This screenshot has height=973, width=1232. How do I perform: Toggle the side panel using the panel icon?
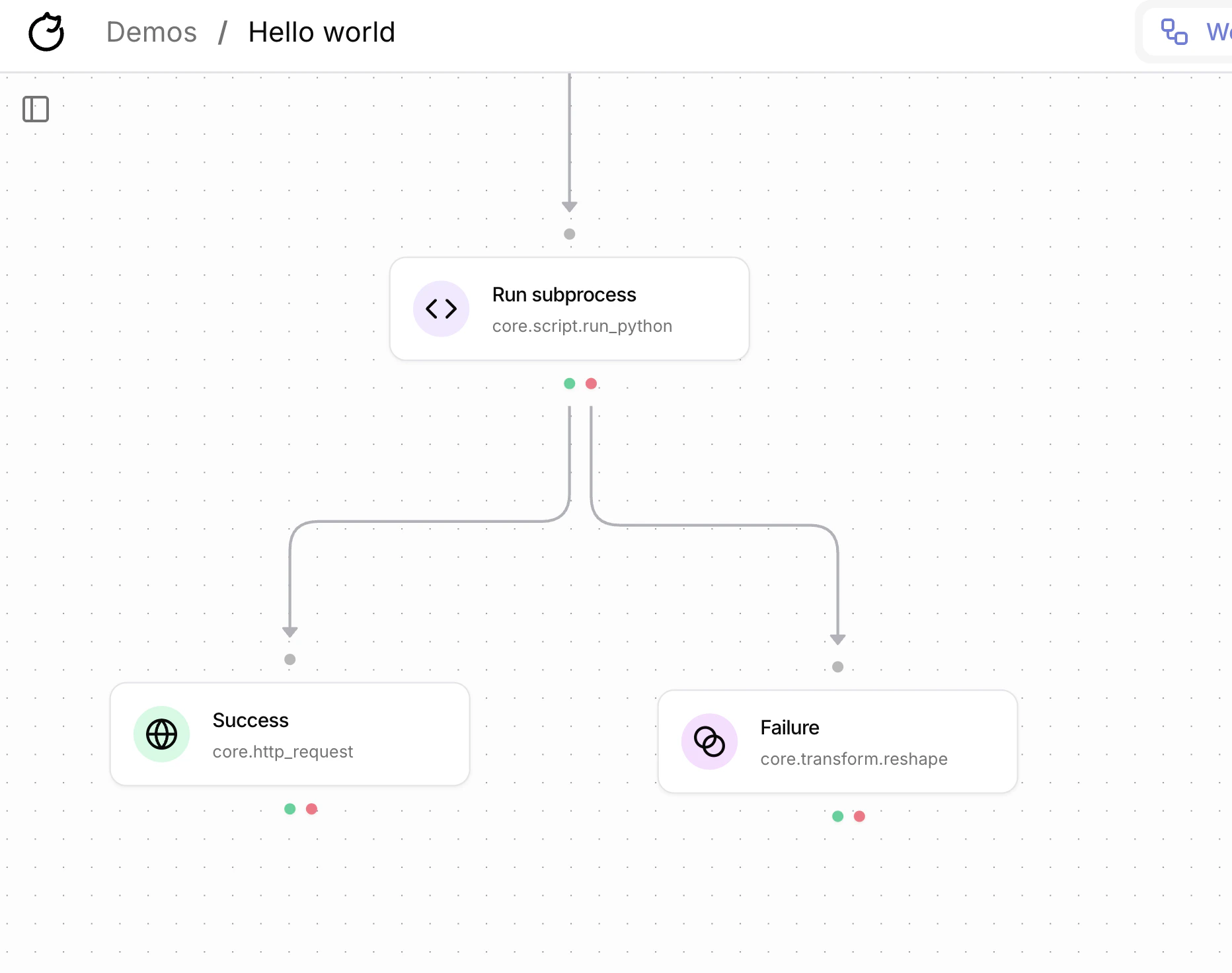coord(36,109)
